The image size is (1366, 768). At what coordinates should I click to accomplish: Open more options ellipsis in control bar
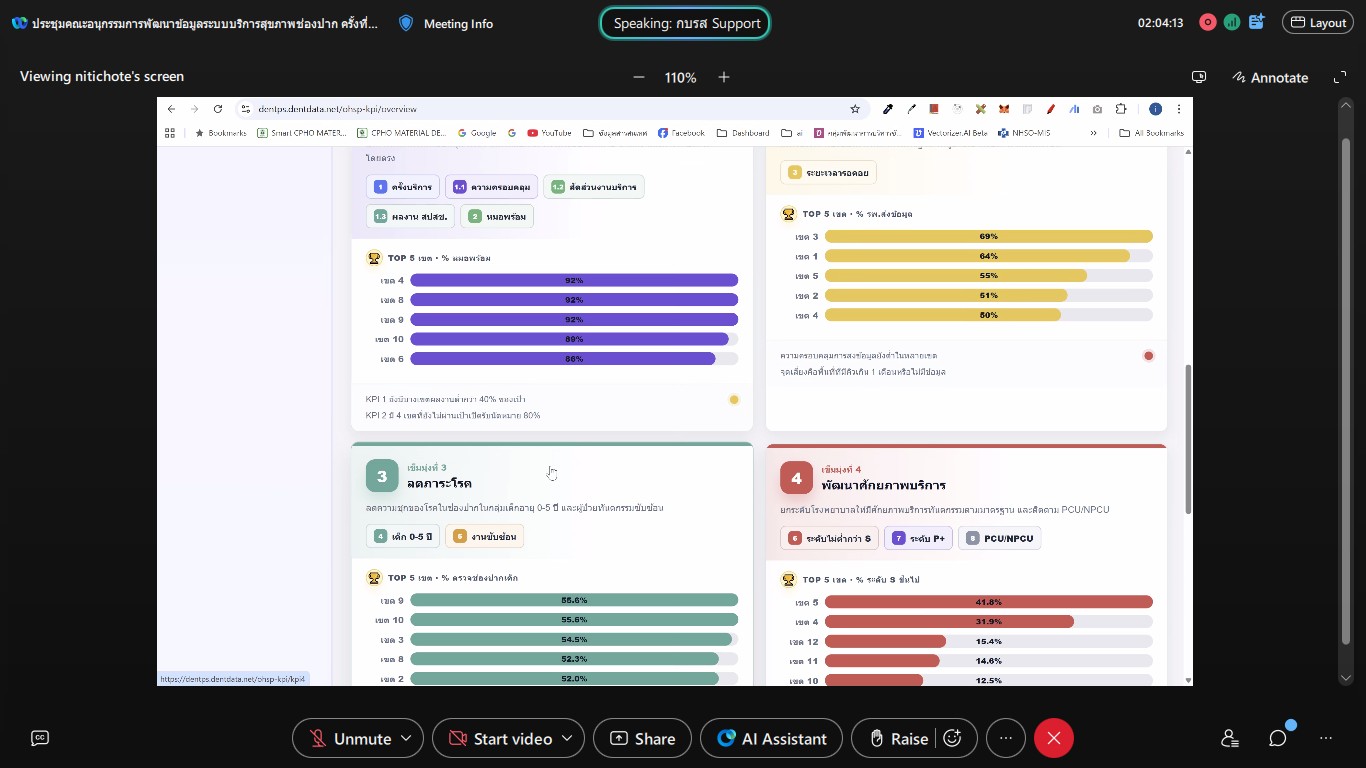[x=1006, y=739]
